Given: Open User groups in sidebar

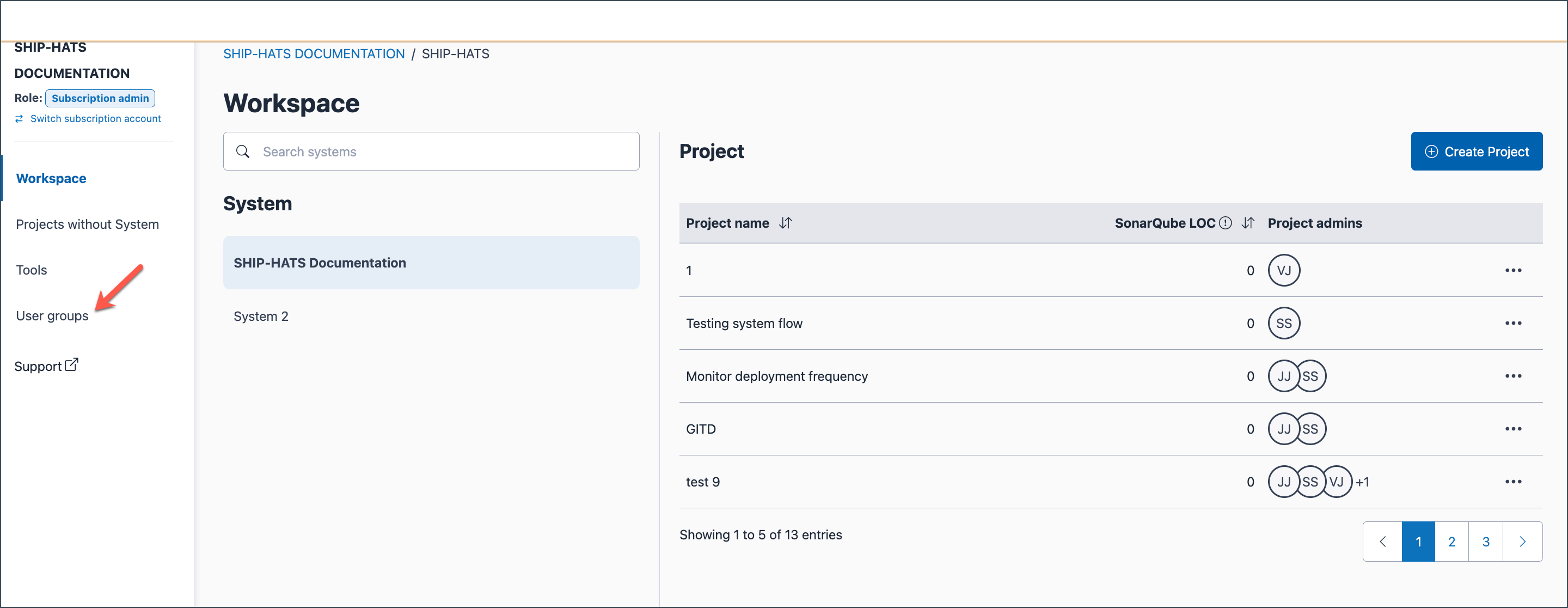Looking at the screenshot, I should (x=52, y=315).
